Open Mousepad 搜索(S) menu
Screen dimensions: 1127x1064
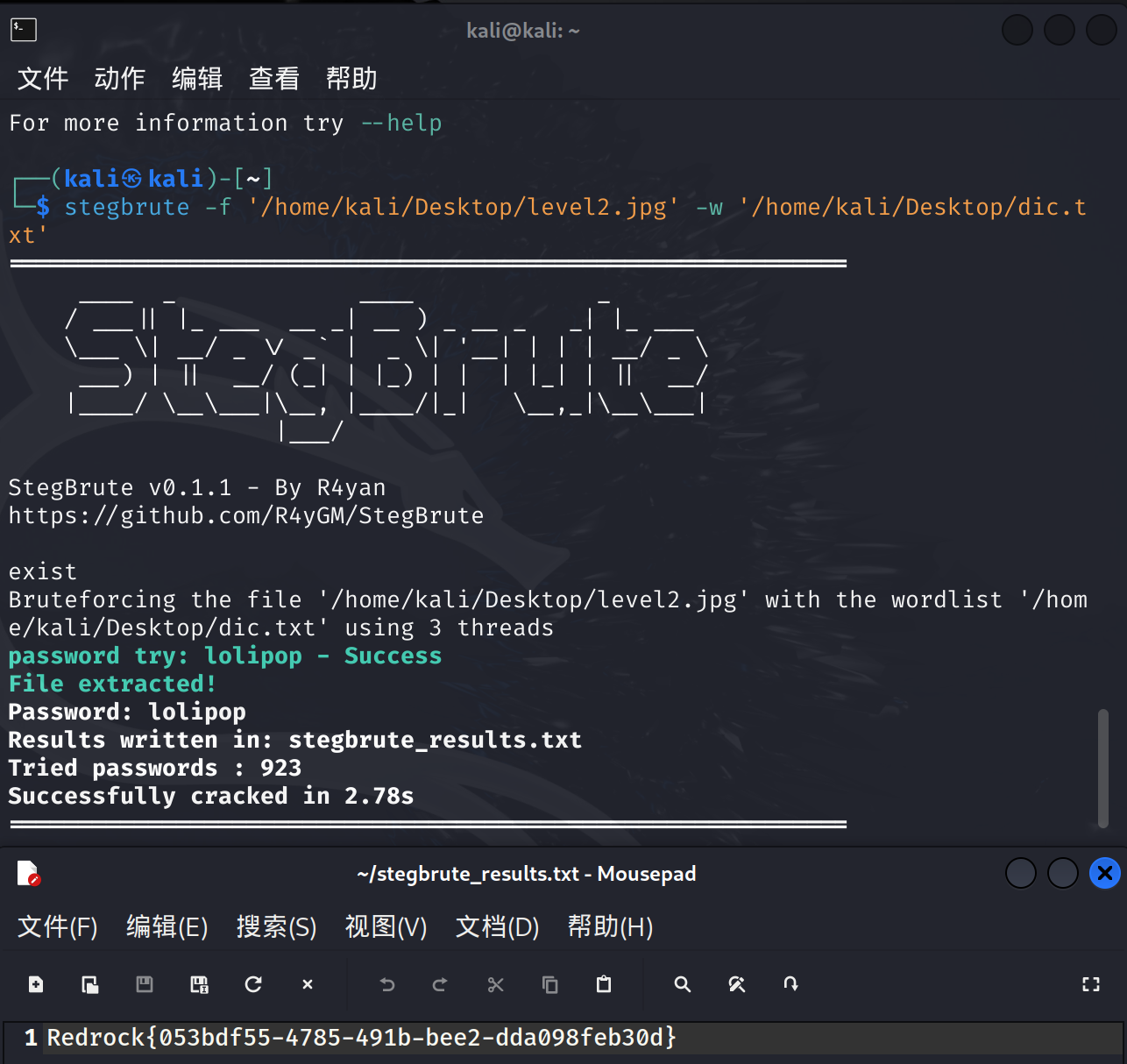[277, 926]
